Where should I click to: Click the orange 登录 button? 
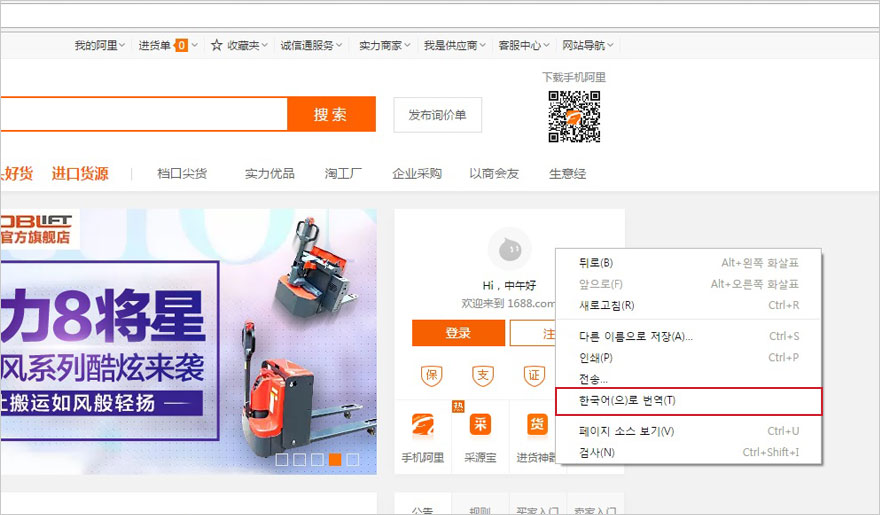click(x=458, y=333)
